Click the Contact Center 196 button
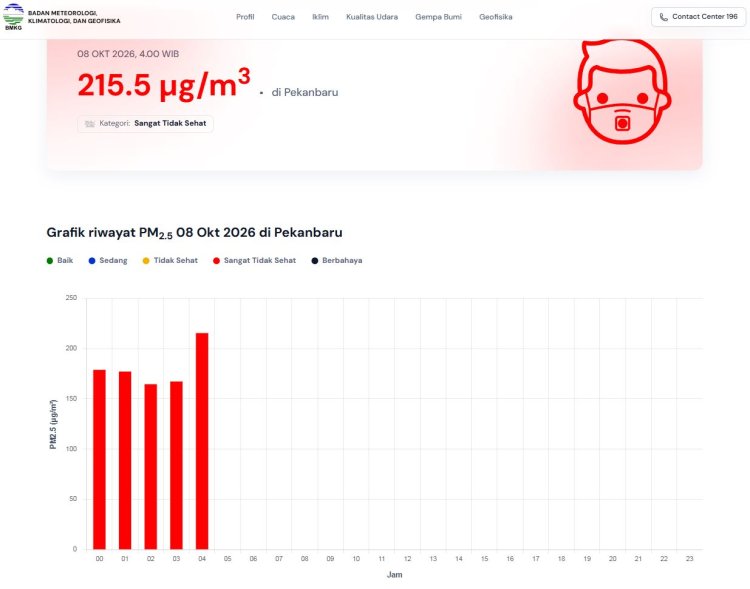Viewport: 750px width, 589px height. point(698,17)
